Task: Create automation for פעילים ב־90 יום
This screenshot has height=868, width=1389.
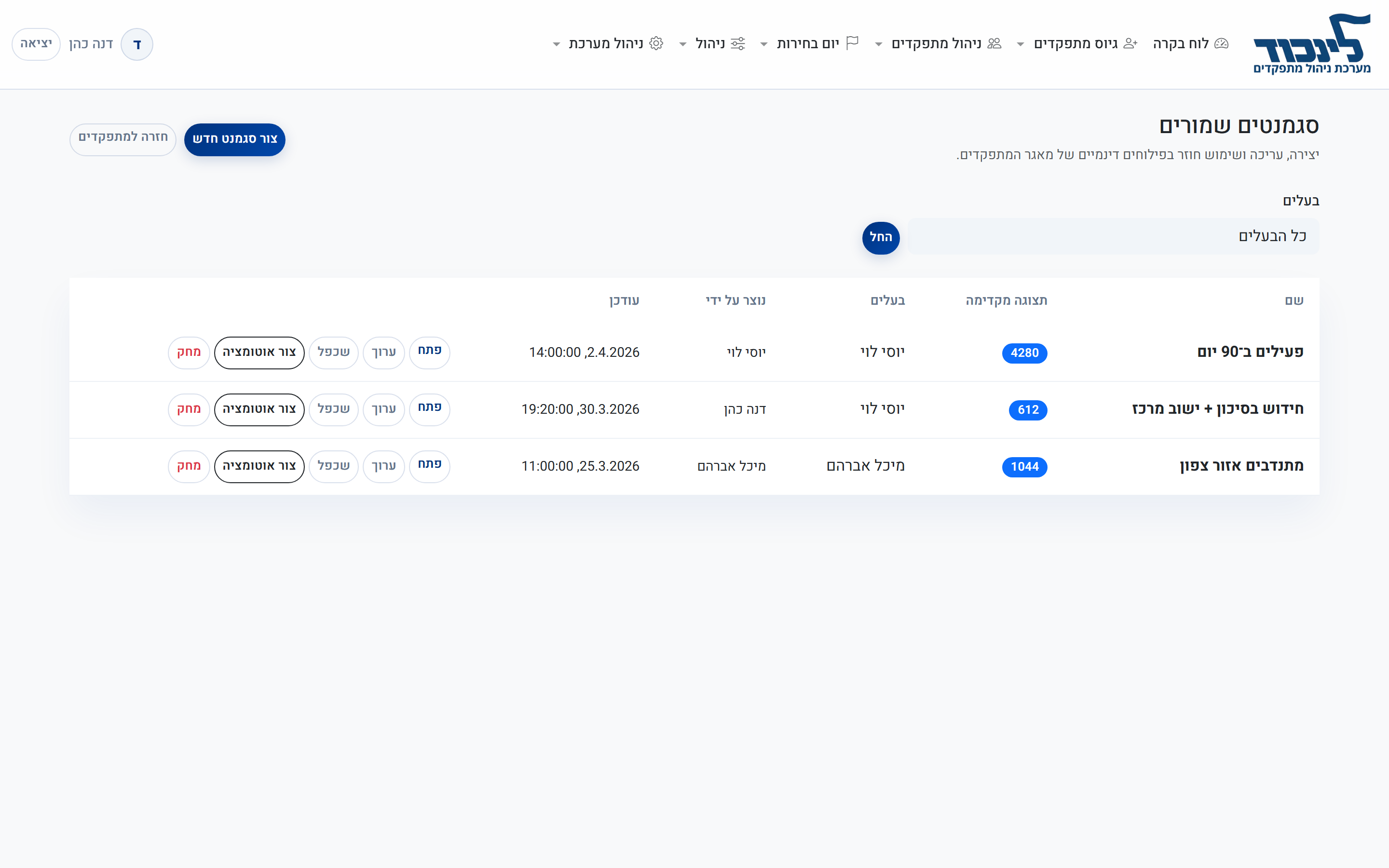Action: pyautogui.click(x=259, y=353)
